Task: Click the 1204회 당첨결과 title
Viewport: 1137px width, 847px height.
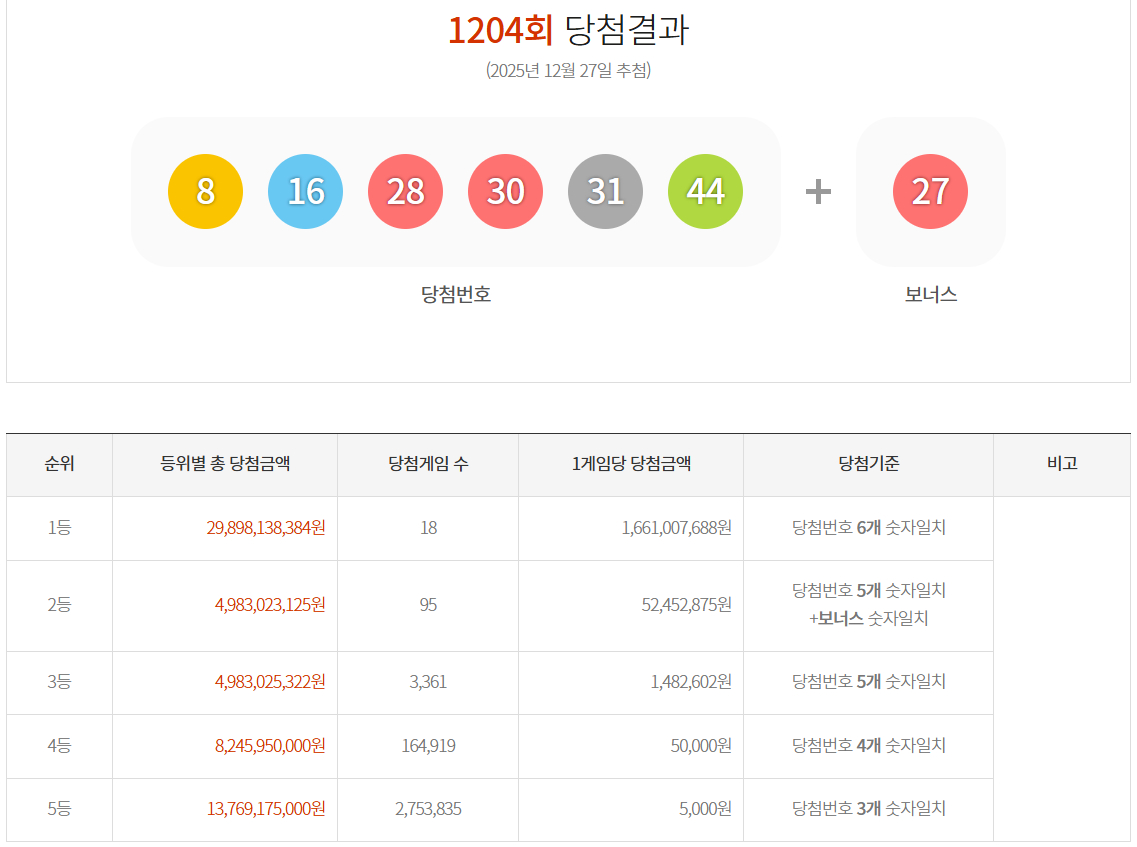Action: [567, 31]
